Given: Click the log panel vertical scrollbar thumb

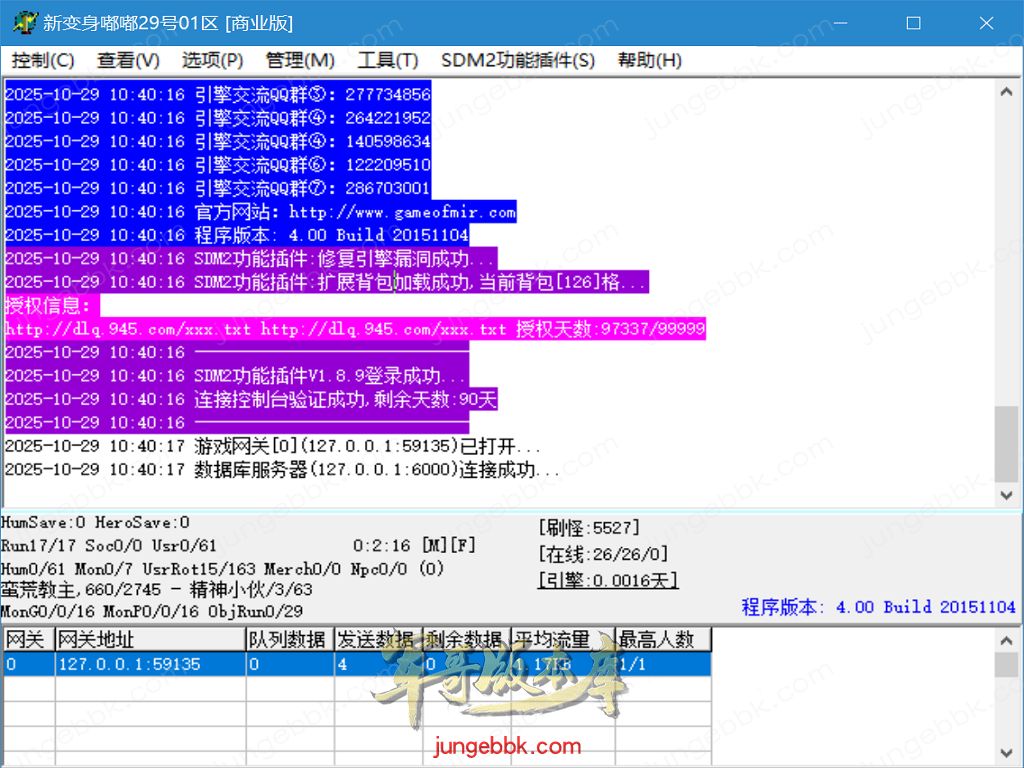Looking at the screenshot, I should point(1006,443).
